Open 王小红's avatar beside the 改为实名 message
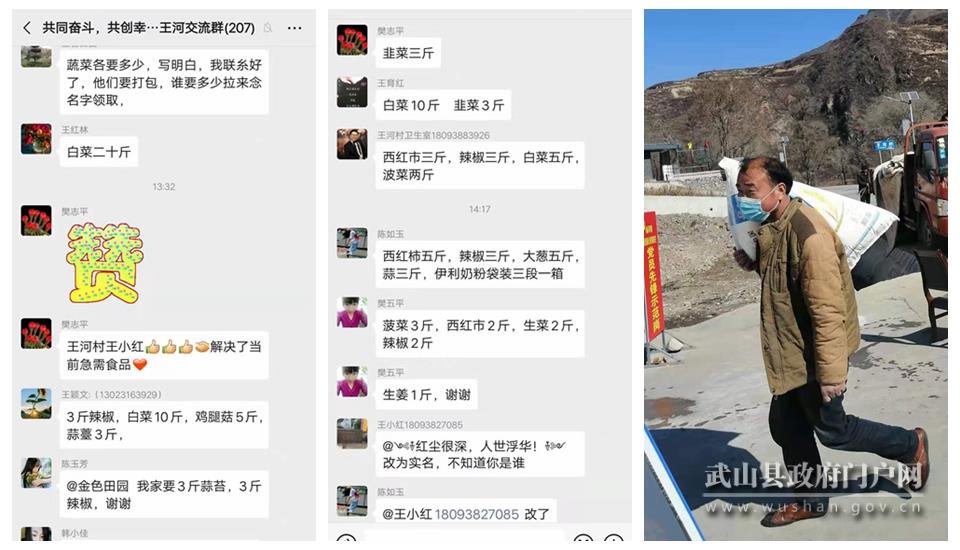 pos(352,434)
